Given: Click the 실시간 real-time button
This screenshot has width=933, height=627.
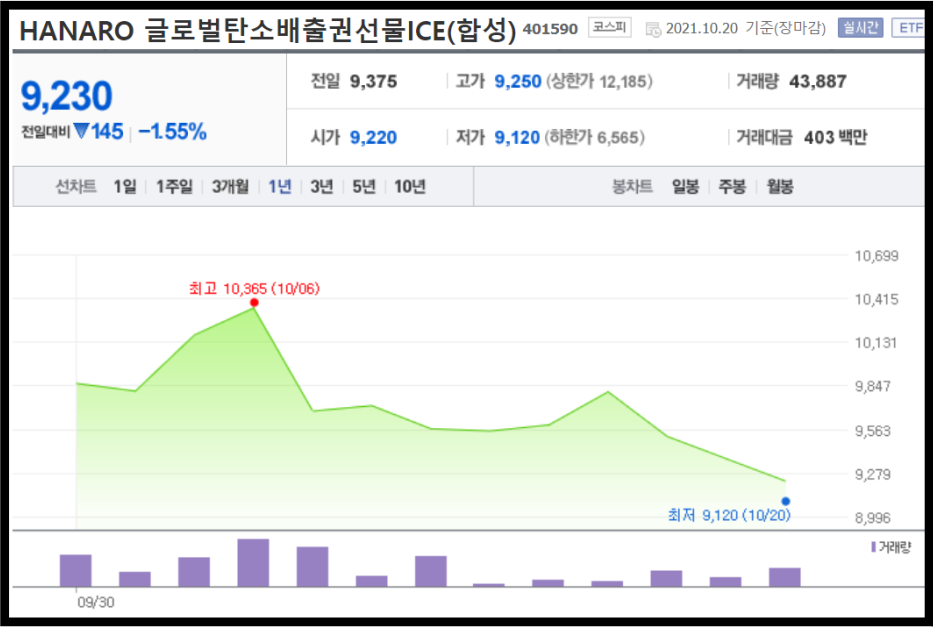Looking at the screenshot, I should pyautogui.click(x=860, y=28).
